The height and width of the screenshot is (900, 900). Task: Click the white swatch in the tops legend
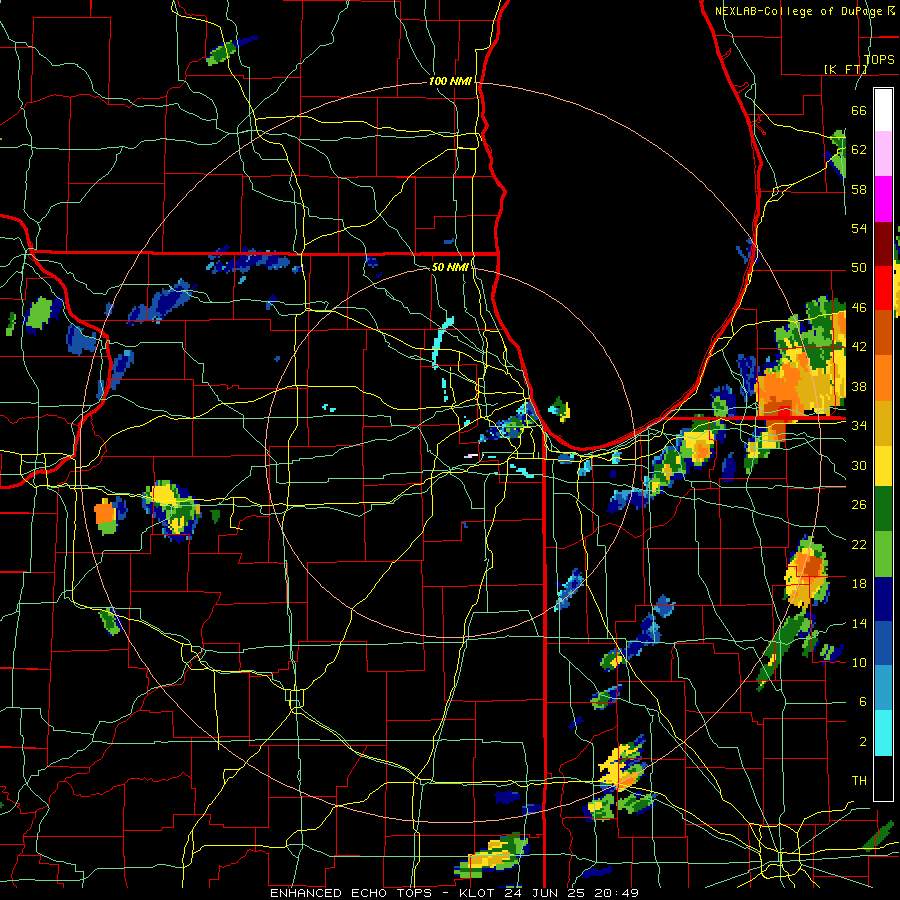tap(883, 110)
